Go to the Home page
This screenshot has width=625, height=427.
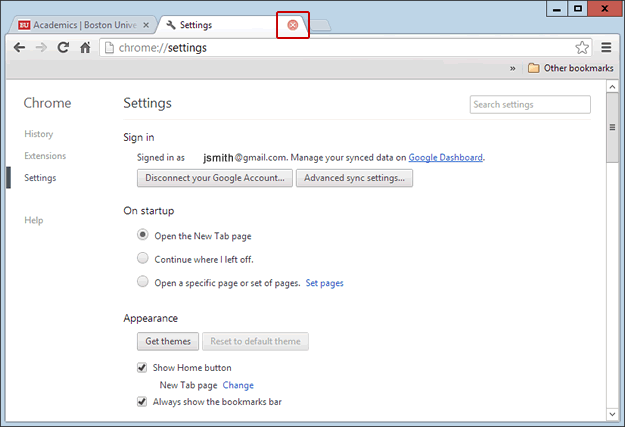tap(85, 48)
